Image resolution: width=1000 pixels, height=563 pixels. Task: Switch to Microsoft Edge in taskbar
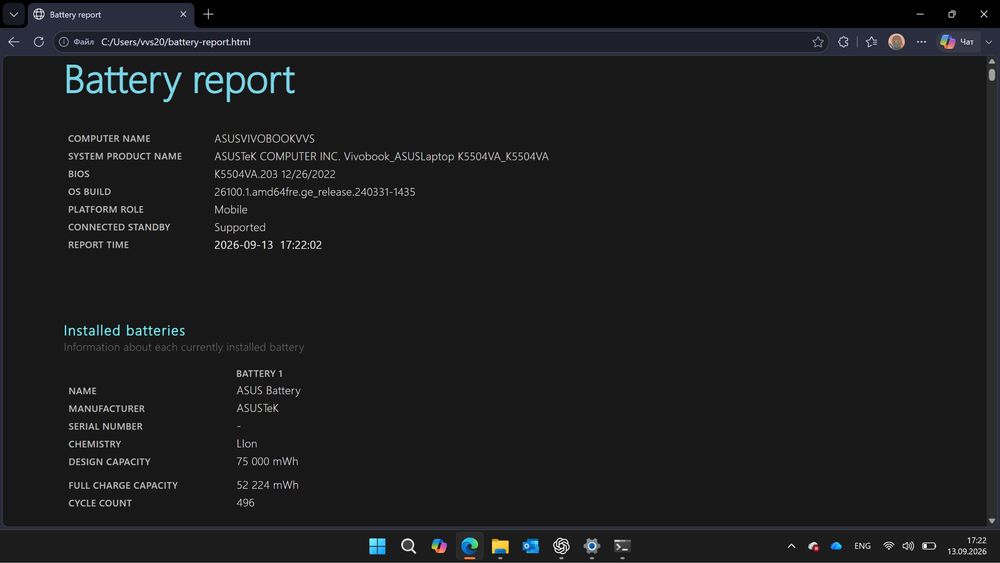(x=469, y=546)
